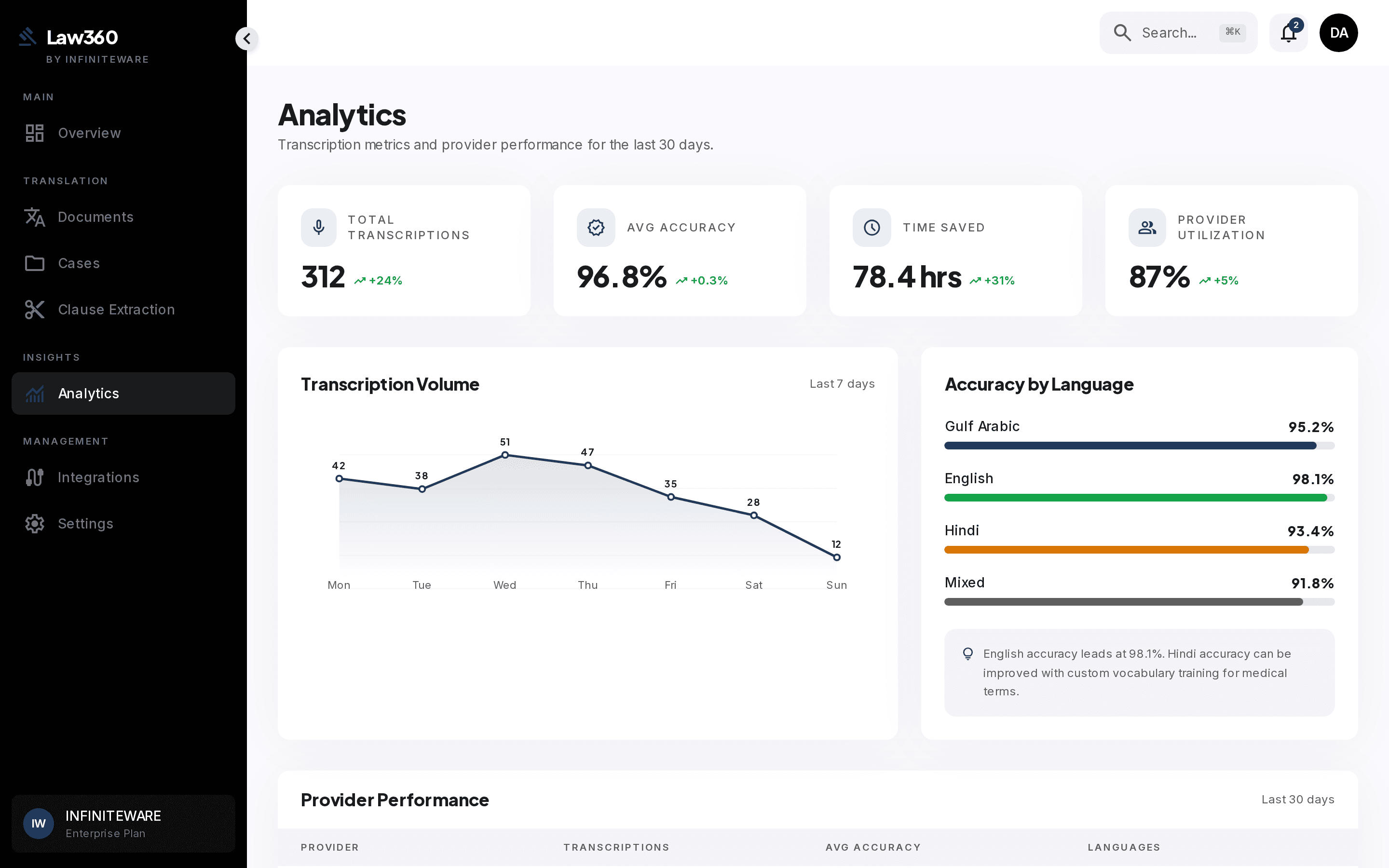The height and width of the screenshot is (868, 1389).
Task: Open the Cases folder icon
Action: click(x=34, y=263)
